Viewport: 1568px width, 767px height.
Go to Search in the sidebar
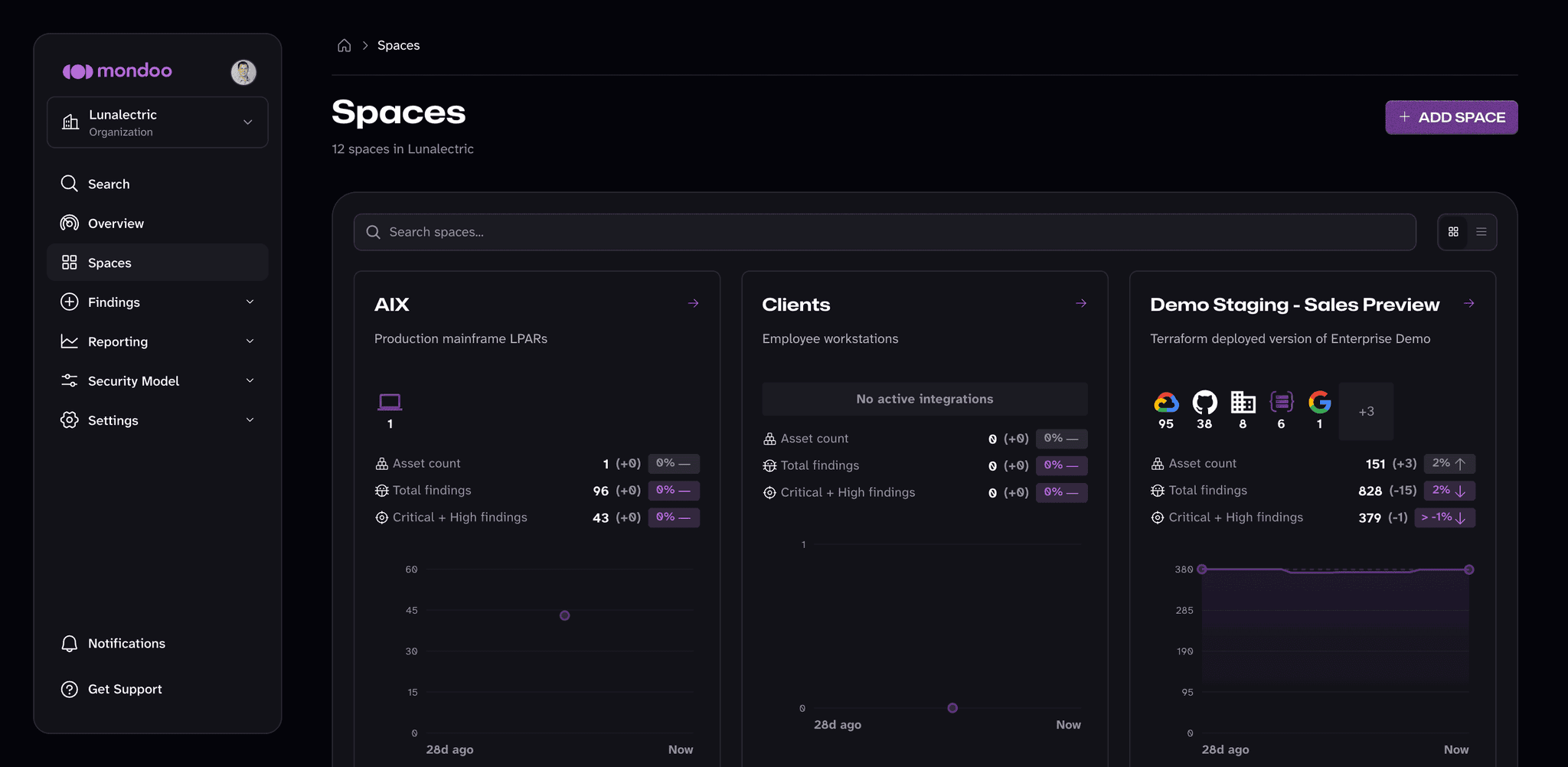click(x=158, y=184)
